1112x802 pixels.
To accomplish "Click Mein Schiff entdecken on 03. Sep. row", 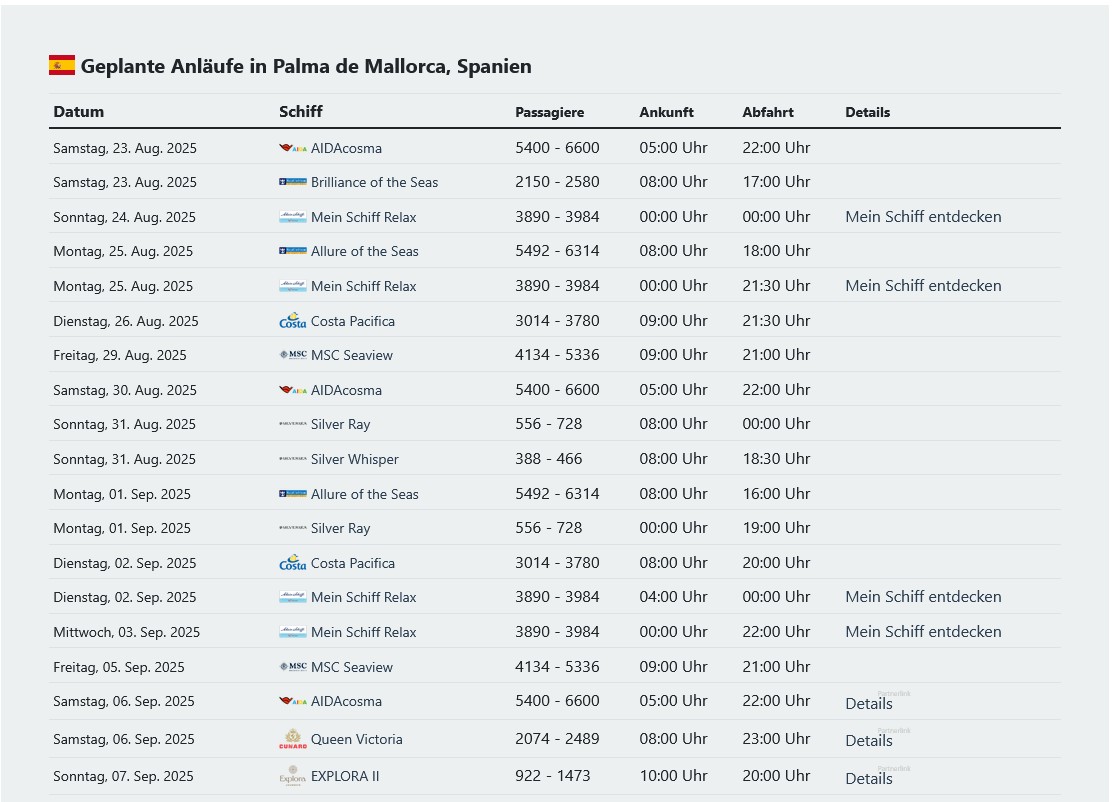I will tap(923, 631).
